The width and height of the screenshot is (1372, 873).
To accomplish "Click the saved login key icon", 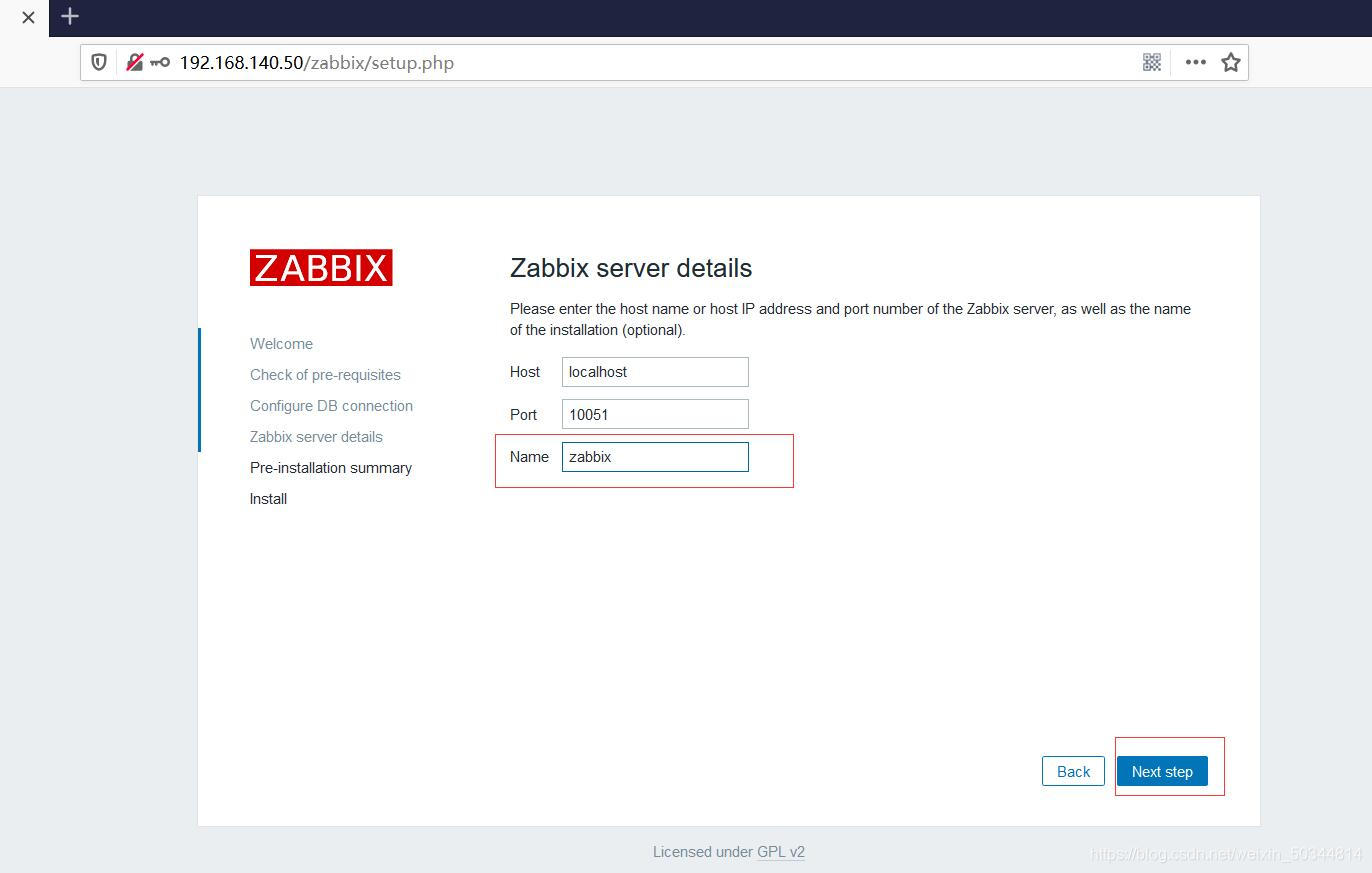I will coord(160,62).
